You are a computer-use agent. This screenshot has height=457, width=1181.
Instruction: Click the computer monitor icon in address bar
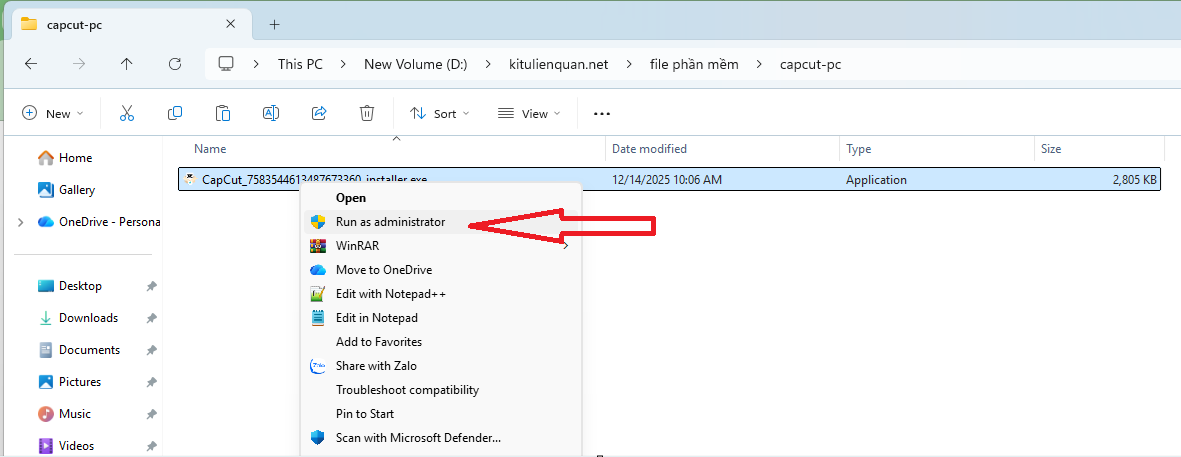coord(225,64)
